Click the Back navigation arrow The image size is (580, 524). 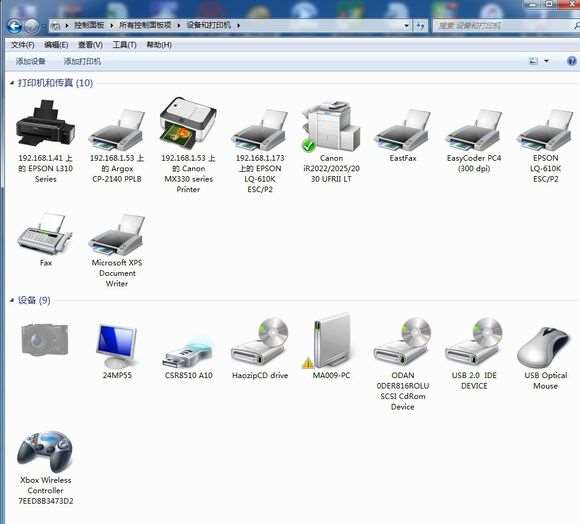tap(14, 26)
